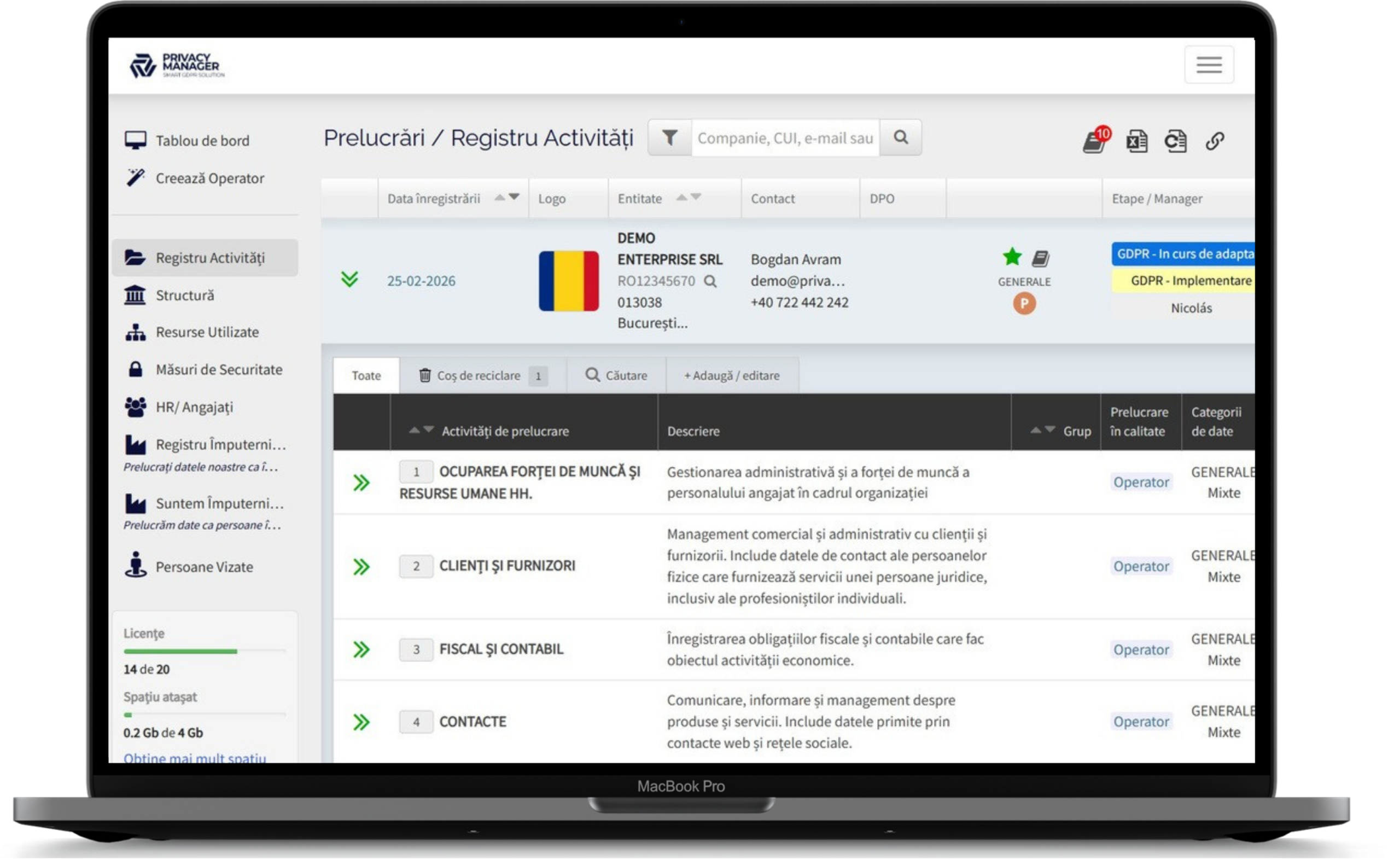Look up CUI RO12345670 via magnifier icon
Viewport: 1400px width, 859px height.
point(710,281)
